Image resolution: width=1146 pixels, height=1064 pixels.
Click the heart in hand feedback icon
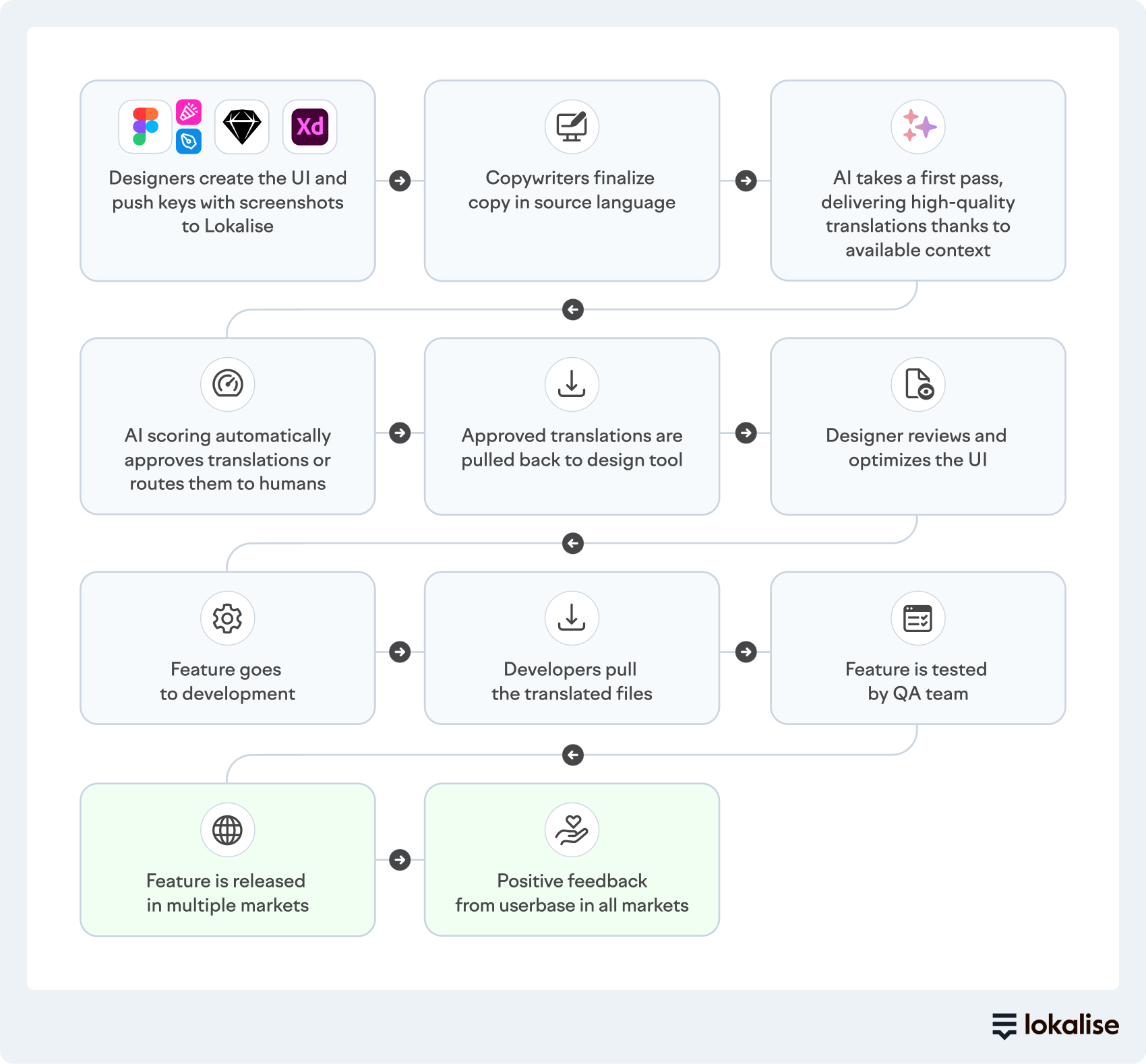(x=572, y=830)
